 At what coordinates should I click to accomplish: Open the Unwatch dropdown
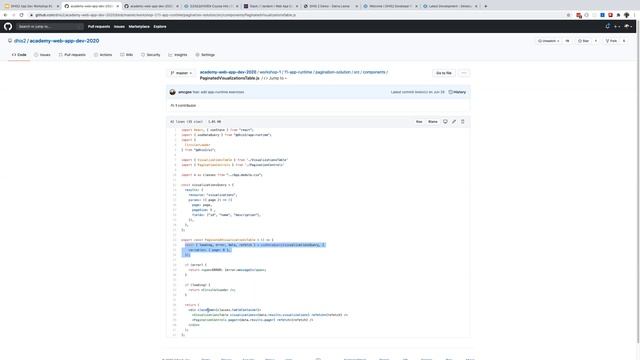[x=549, y=41]
